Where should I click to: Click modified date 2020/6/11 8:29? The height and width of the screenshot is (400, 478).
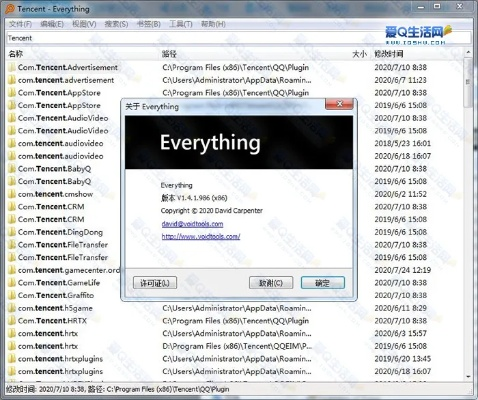click(x=400, y=308)
